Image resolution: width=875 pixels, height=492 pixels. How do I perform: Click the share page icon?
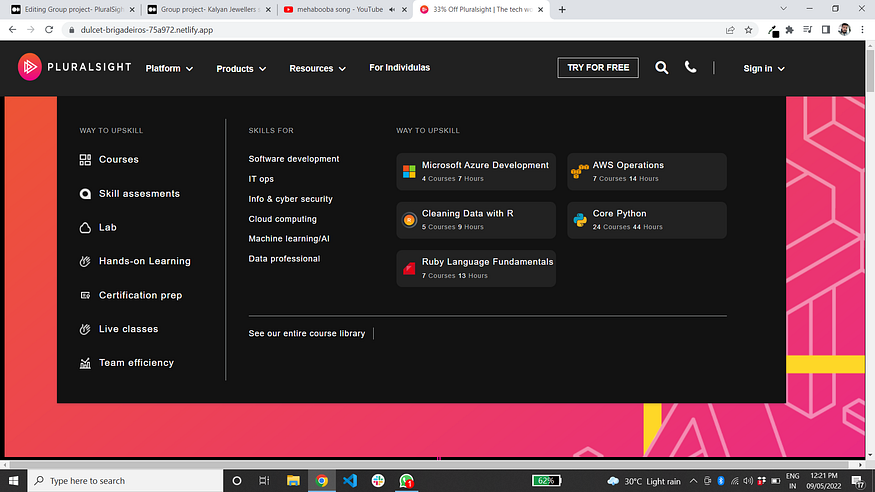click(x=730, y=30)
